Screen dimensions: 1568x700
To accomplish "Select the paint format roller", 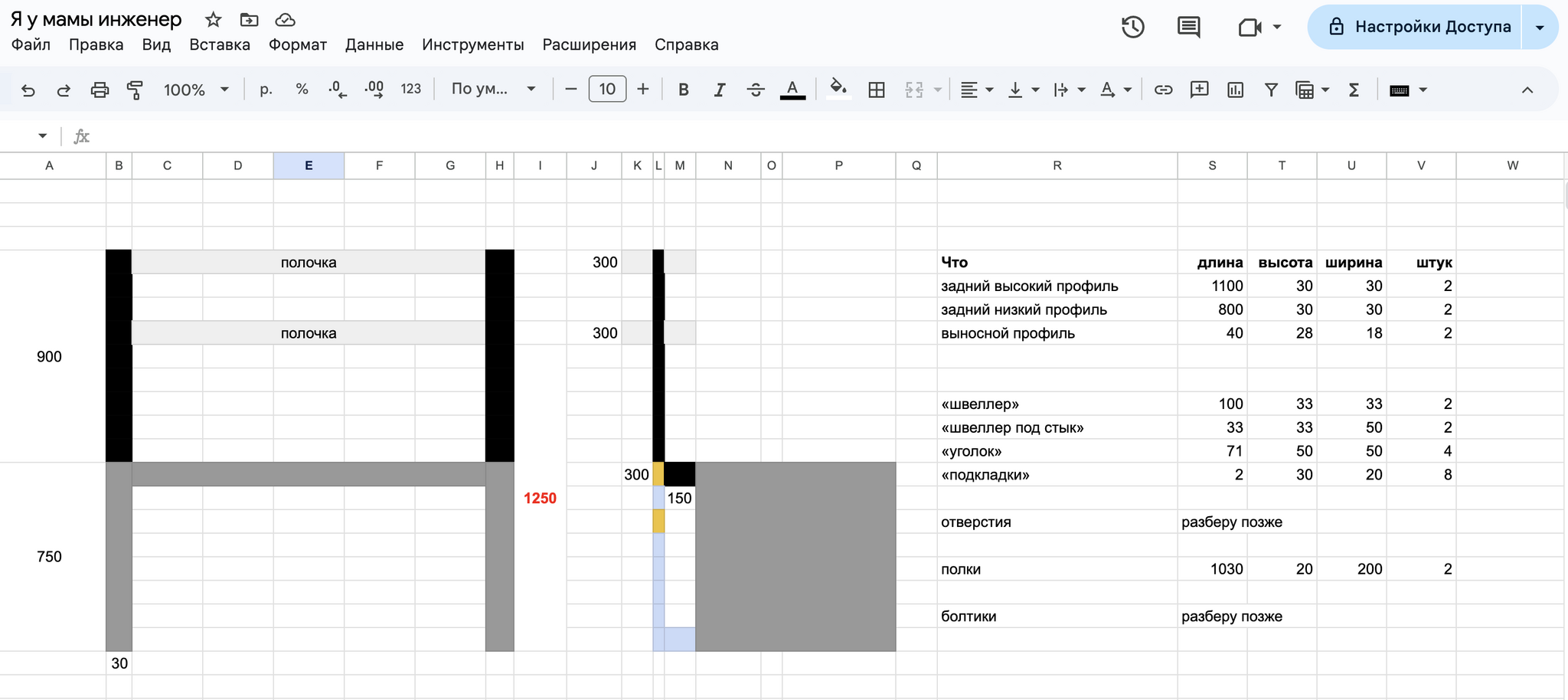I will (x=135, y=90).
